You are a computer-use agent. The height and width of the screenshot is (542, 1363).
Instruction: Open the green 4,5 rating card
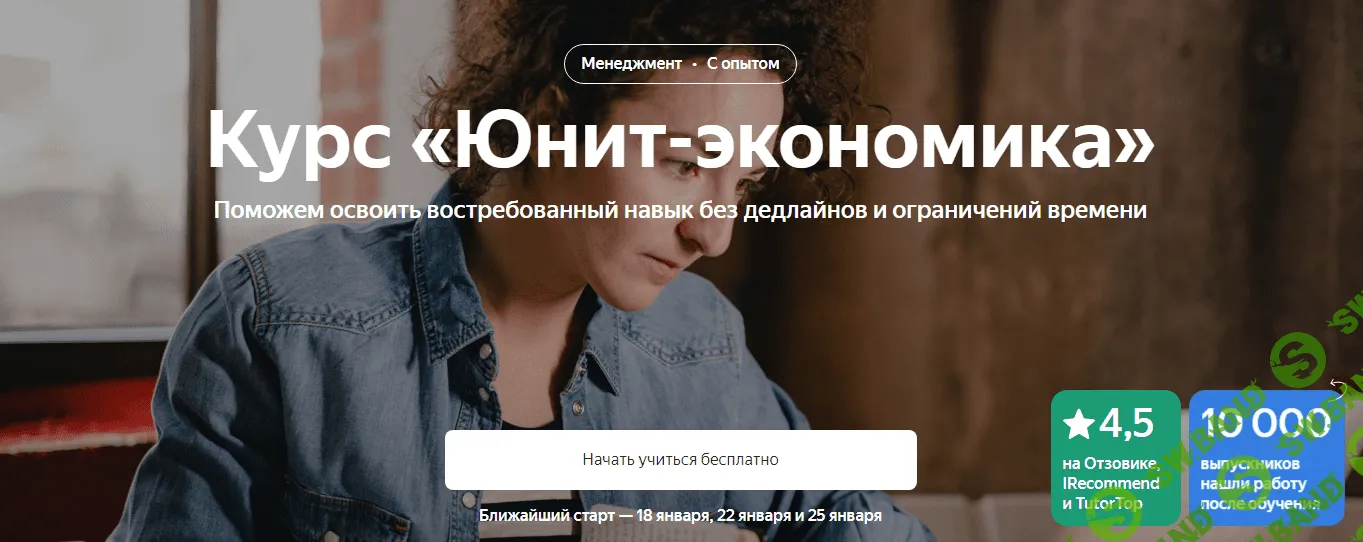click(1115, 457)
